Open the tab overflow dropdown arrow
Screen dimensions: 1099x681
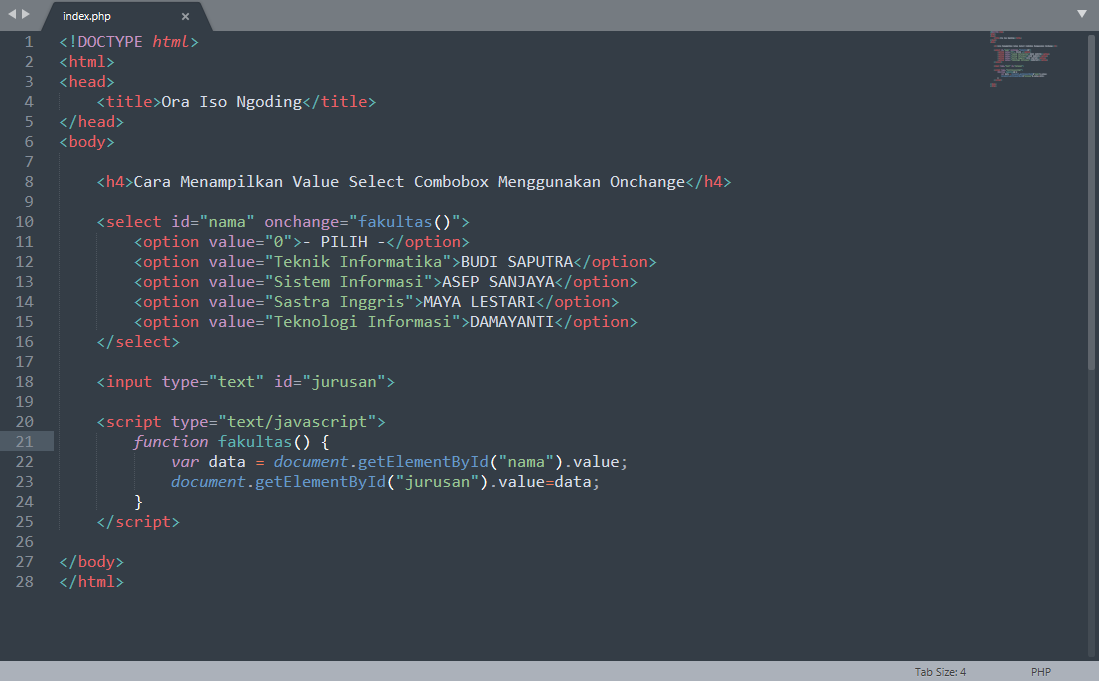1081,13
